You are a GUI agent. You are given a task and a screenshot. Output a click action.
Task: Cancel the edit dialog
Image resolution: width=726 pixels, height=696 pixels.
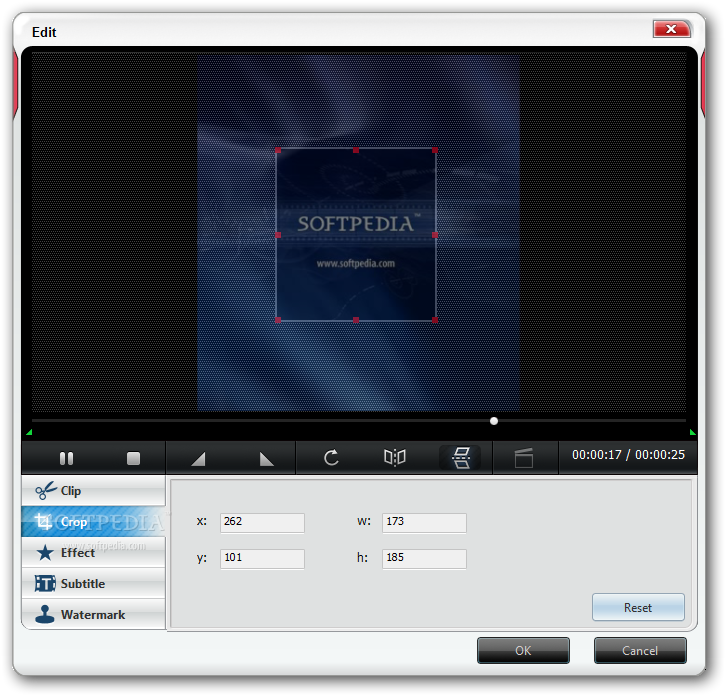click(x=640, y=651)
